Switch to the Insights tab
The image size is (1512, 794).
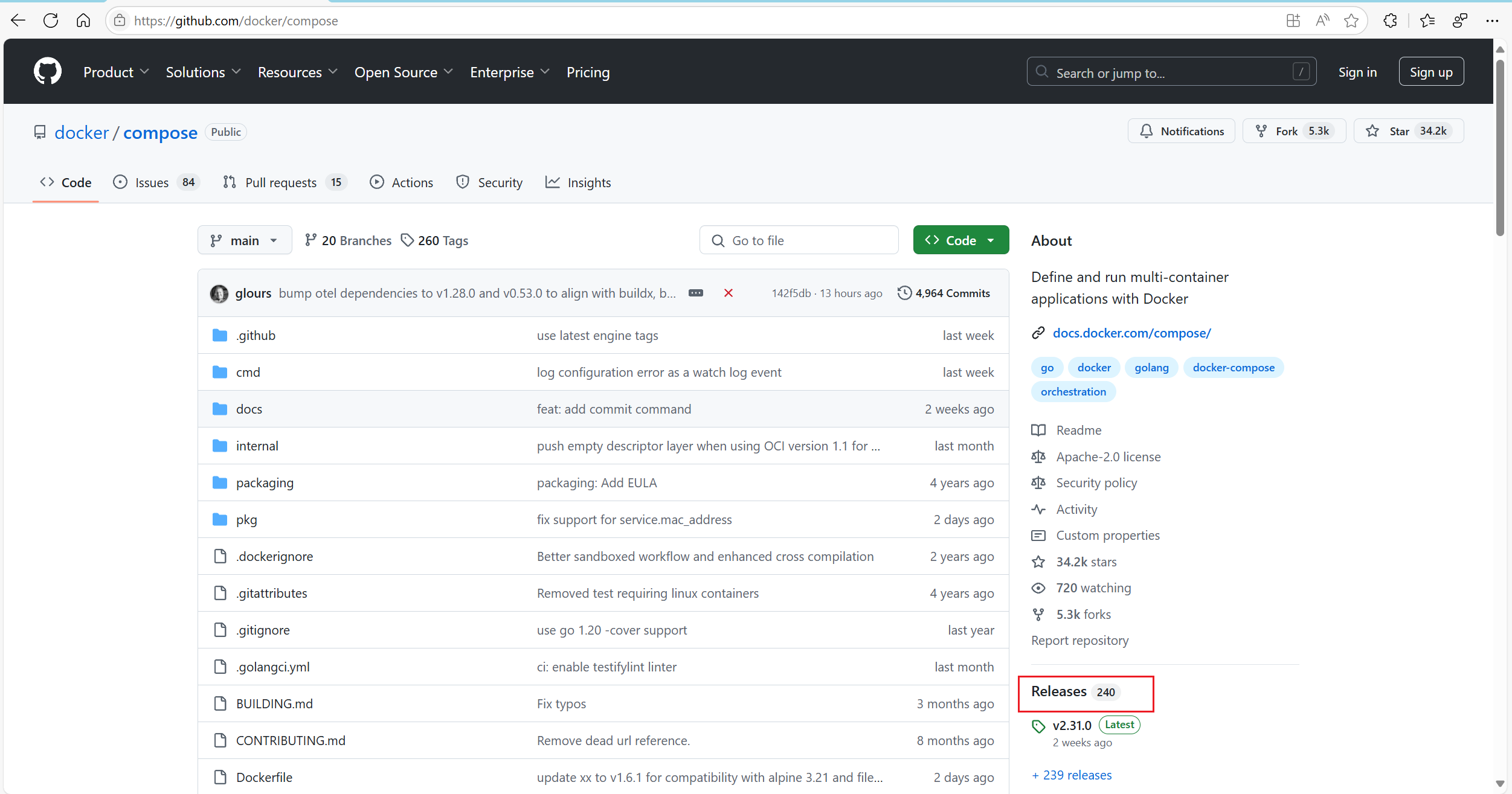(x=578, y=182)
